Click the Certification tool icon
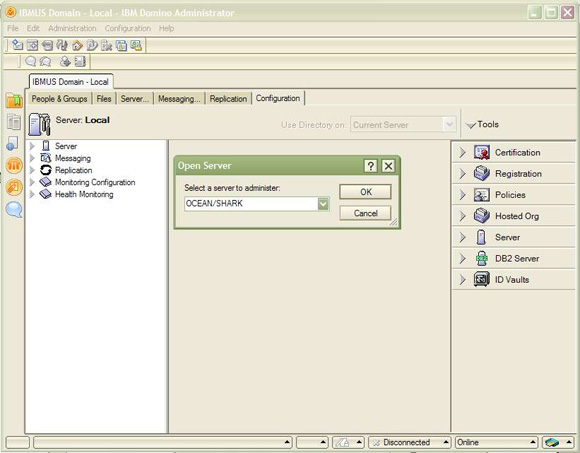580x453 pixels. 482,152
